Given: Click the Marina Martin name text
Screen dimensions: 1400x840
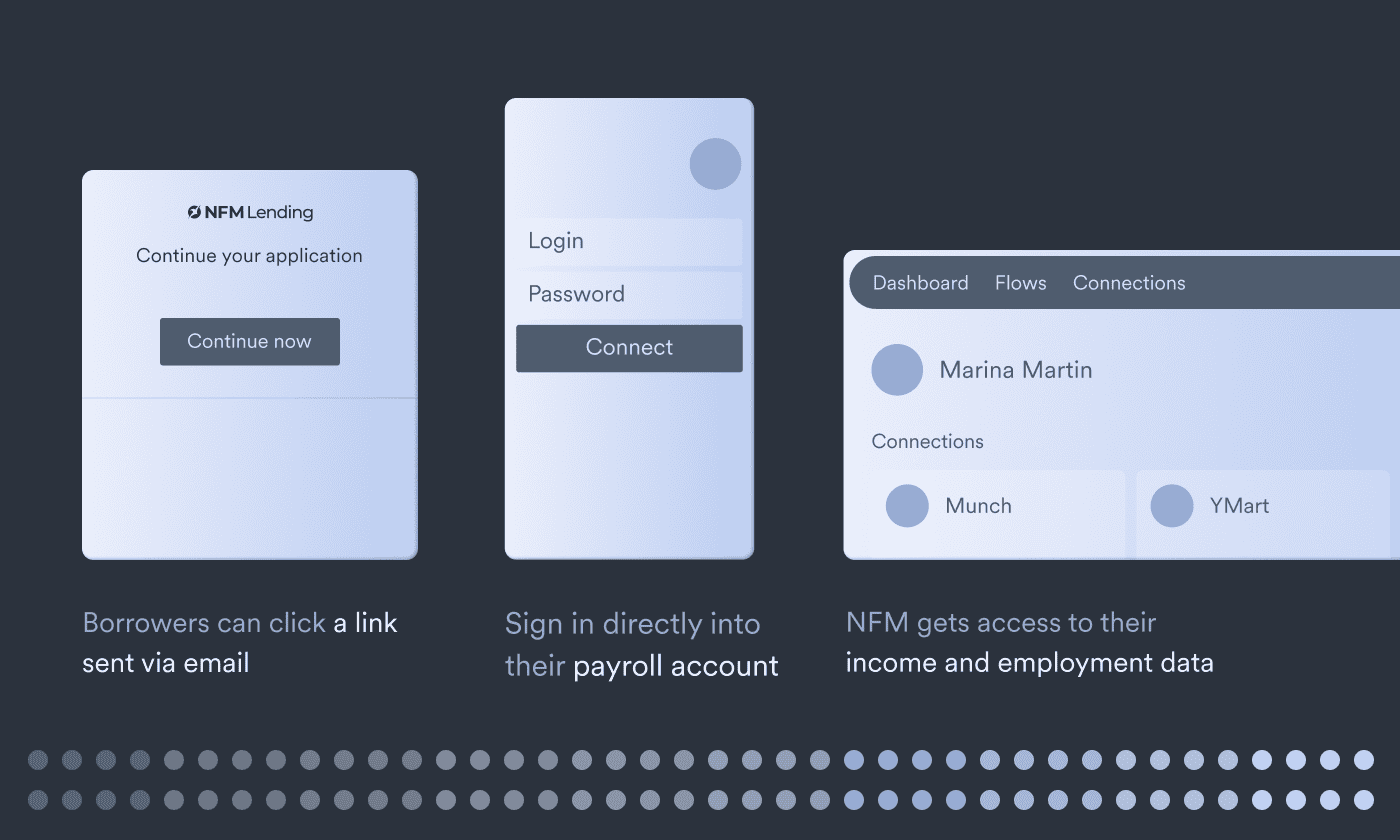Looking at the screenshot, I should (1016, 370).
